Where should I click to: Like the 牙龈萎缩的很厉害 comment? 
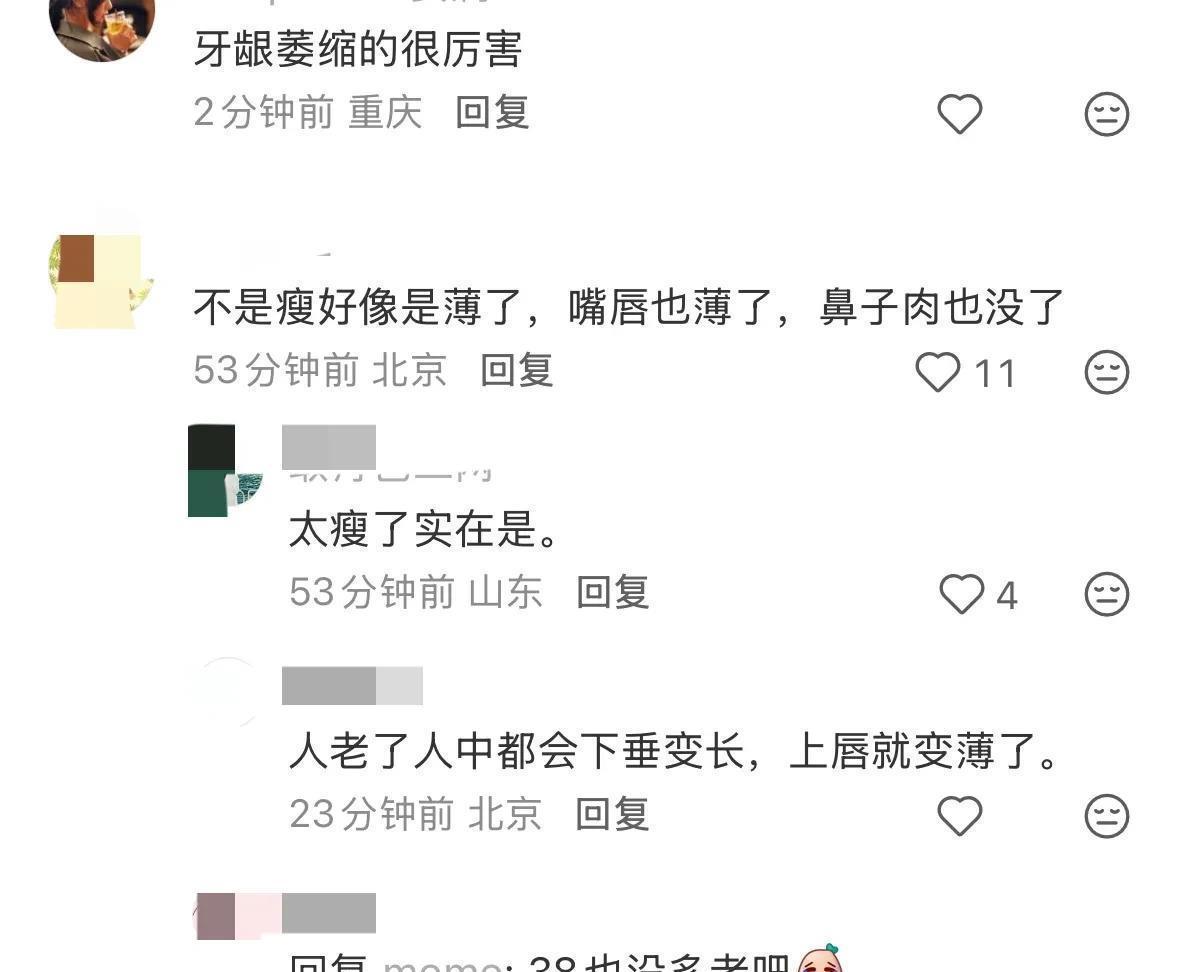click(959, 114)
